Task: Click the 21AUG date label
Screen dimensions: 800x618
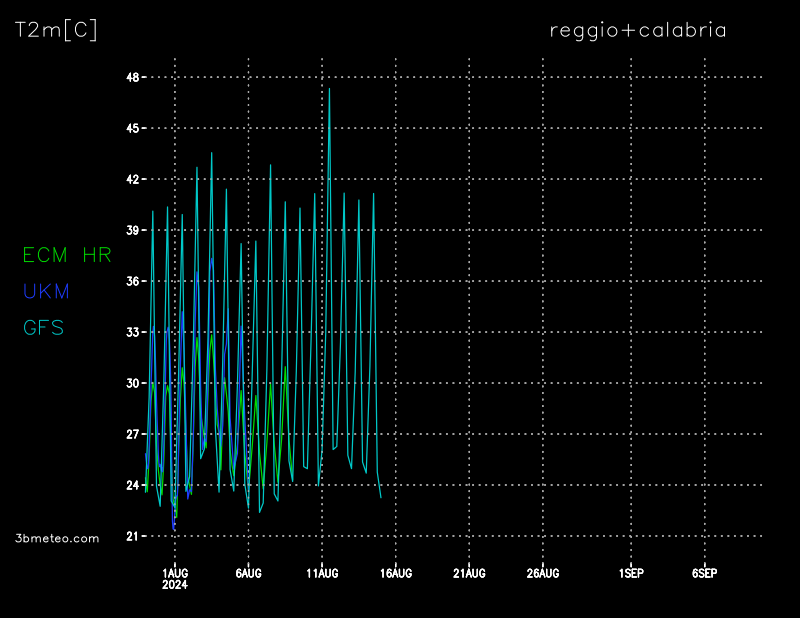Action: [x=469, y=573]
